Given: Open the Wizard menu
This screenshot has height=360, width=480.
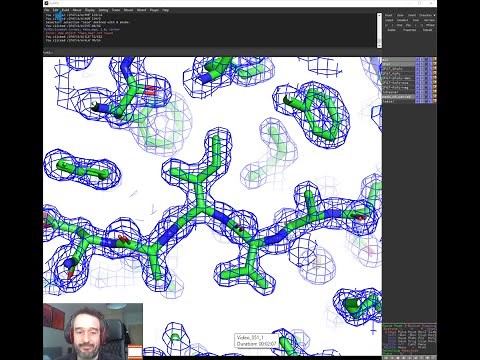Looking at the screenshot, I should tap(141, 10).
